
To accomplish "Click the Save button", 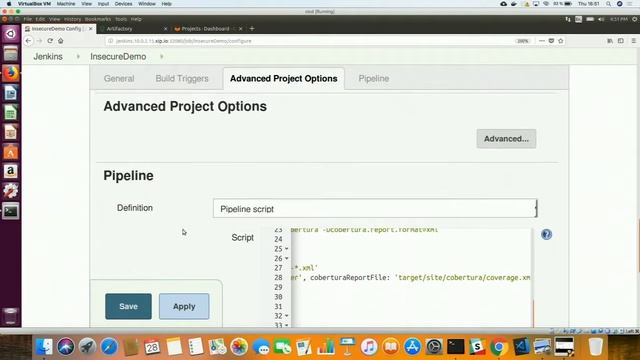I will 128,306.
